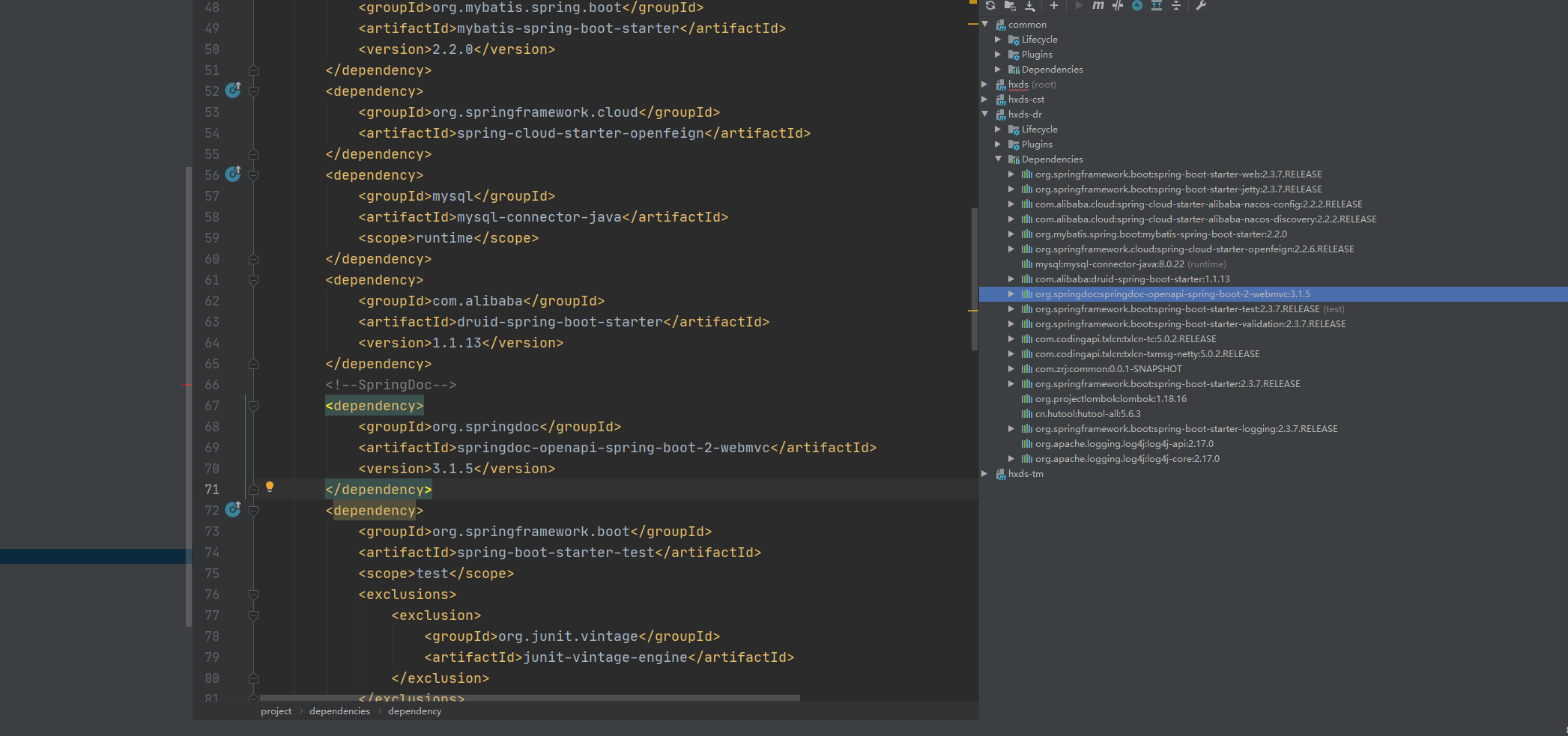Click the SpringDoc comment on line 66

[x=390, y=385]
